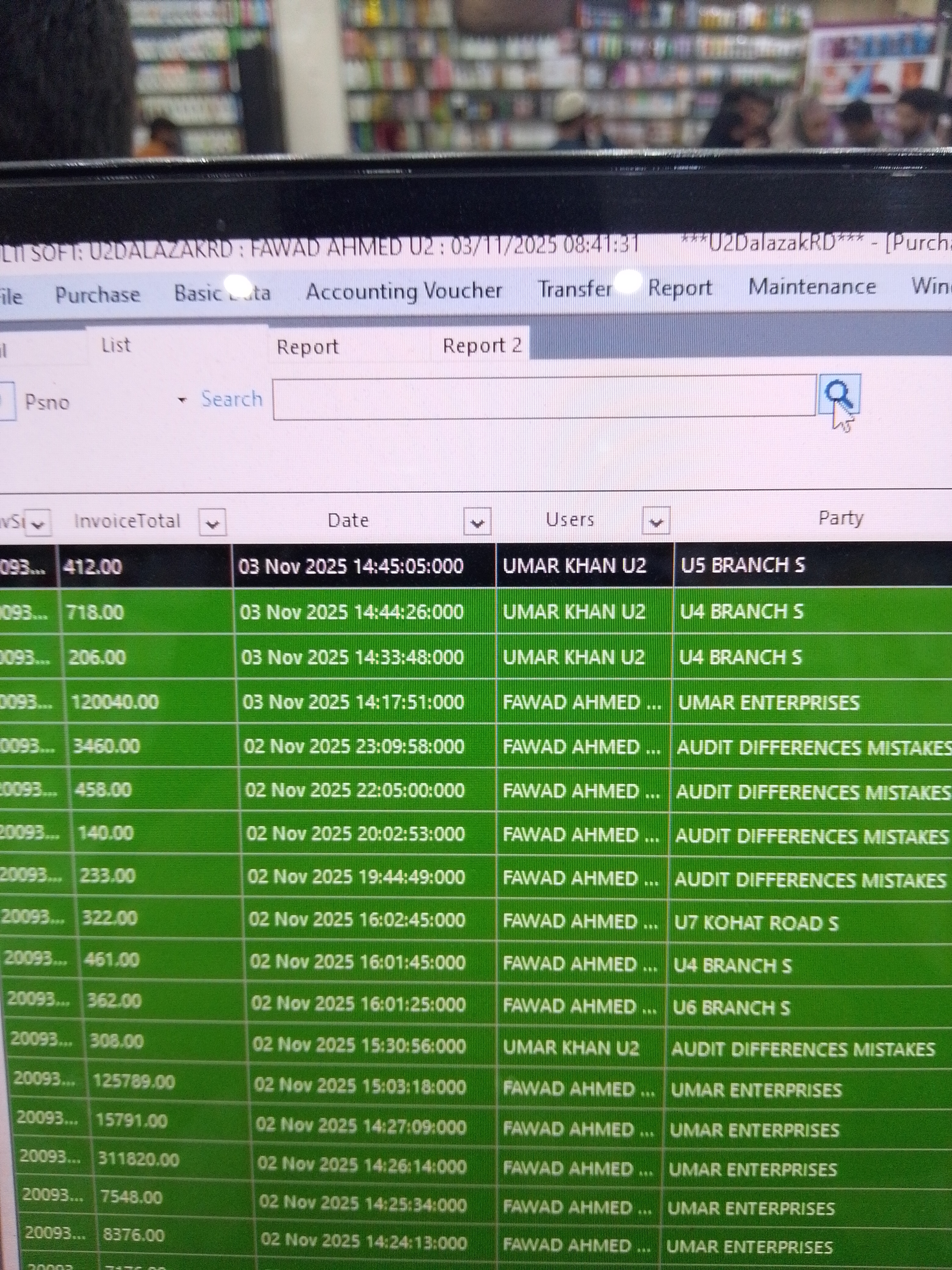Viewport: 952px width, 1270px height.
Task: Switch to the Report tab
Action: pyautogui.click(x=308, y=346)
